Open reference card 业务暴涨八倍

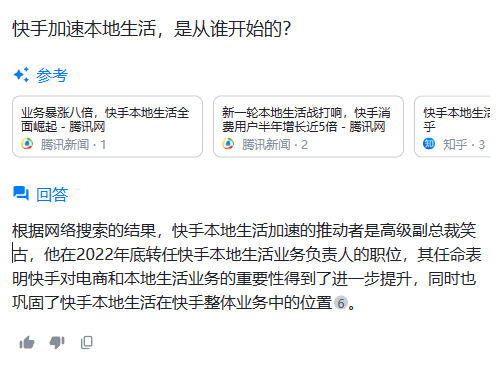point(107,126)
